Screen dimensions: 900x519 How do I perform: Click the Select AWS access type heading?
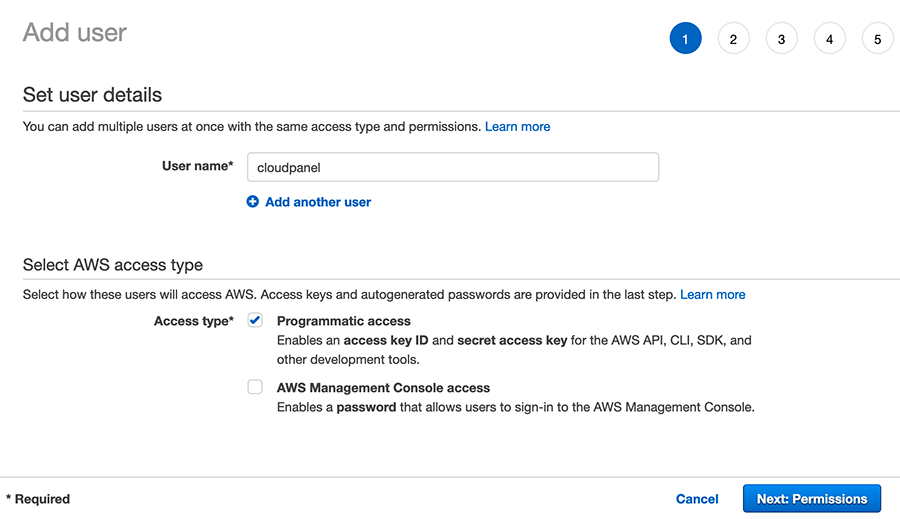(113, 265)
